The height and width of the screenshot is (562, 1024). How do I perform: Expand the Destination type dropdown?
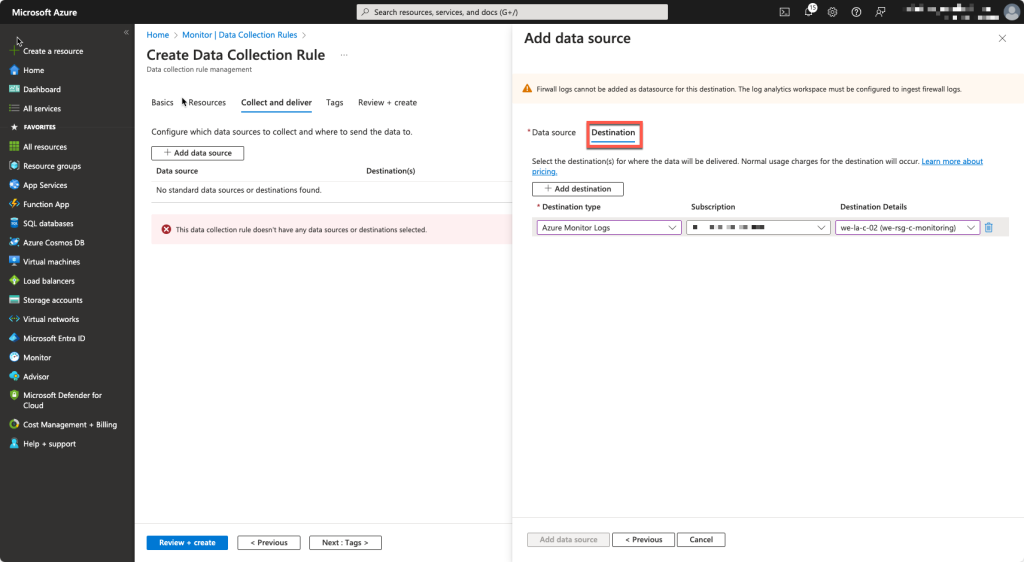(609, 228)
